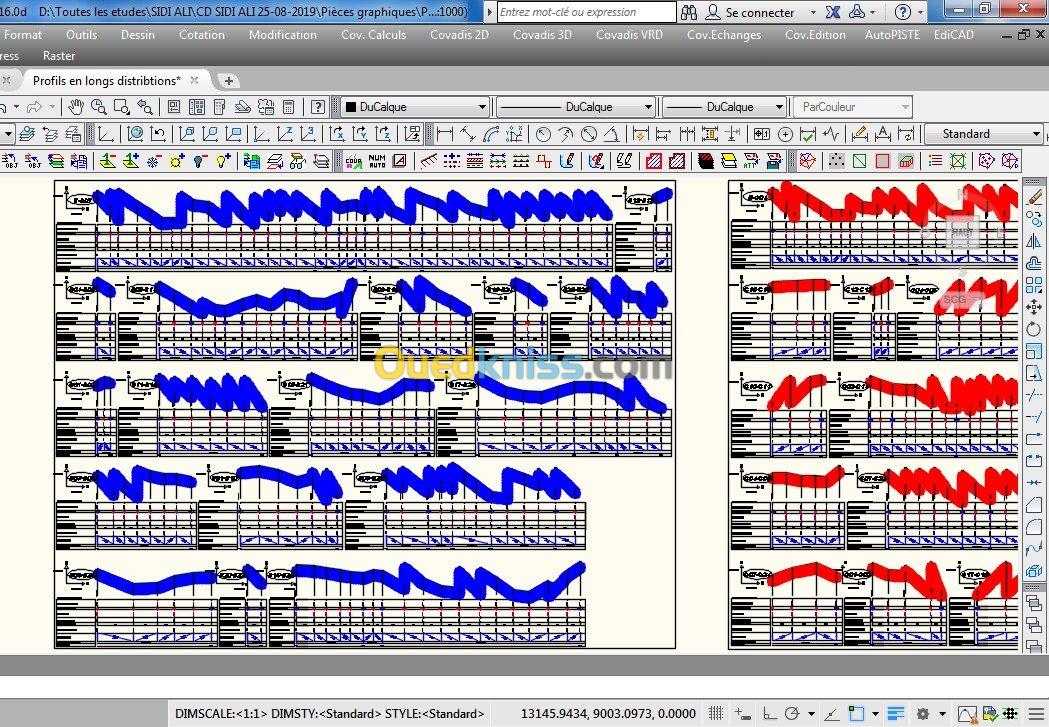Toggle lineweight display in status bar
The width and height of the screenshot is (1049, 727).
pyautogui.click(x=896, y=714)
